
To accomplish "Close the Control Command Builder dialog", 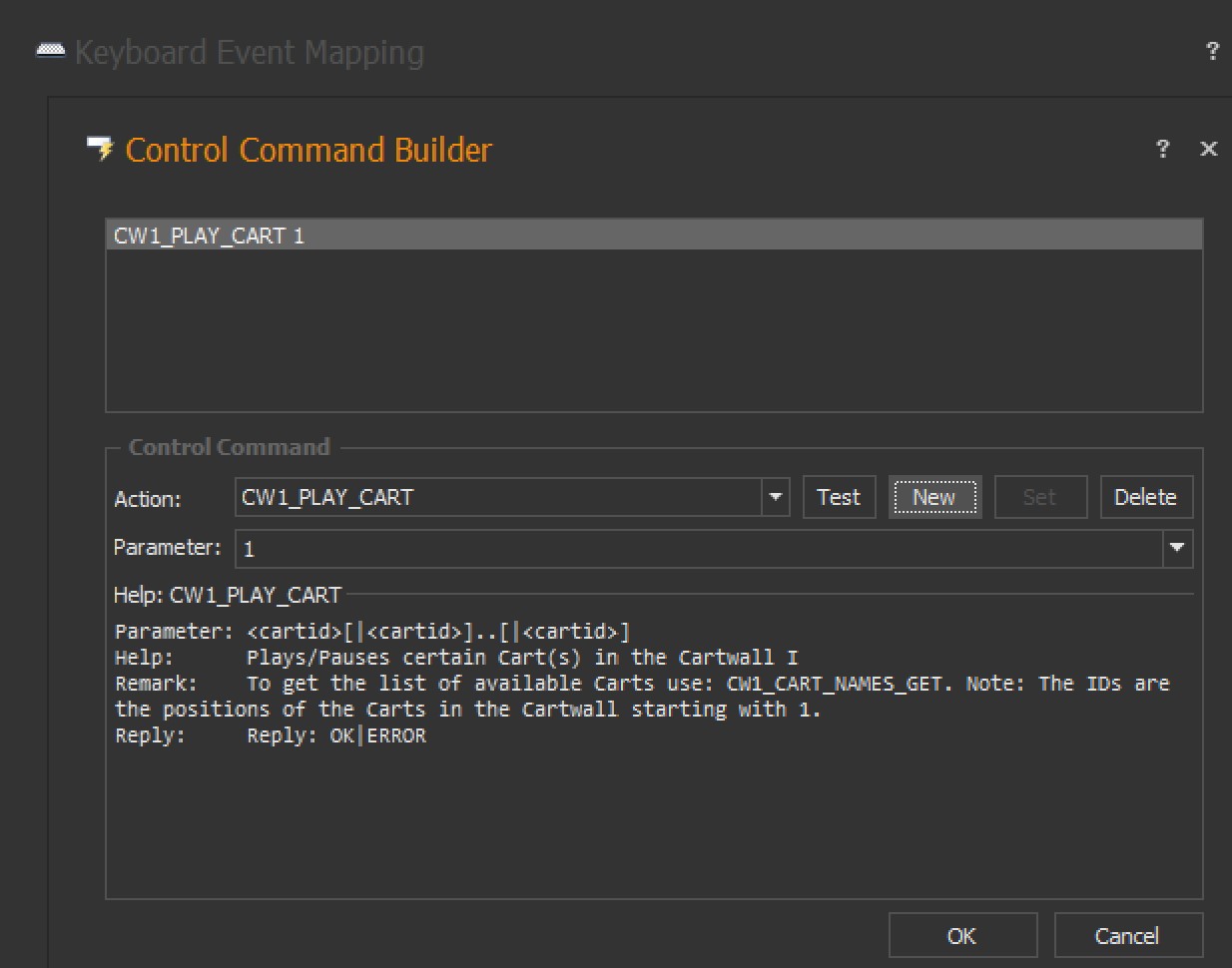I will tap(1208, 149).
